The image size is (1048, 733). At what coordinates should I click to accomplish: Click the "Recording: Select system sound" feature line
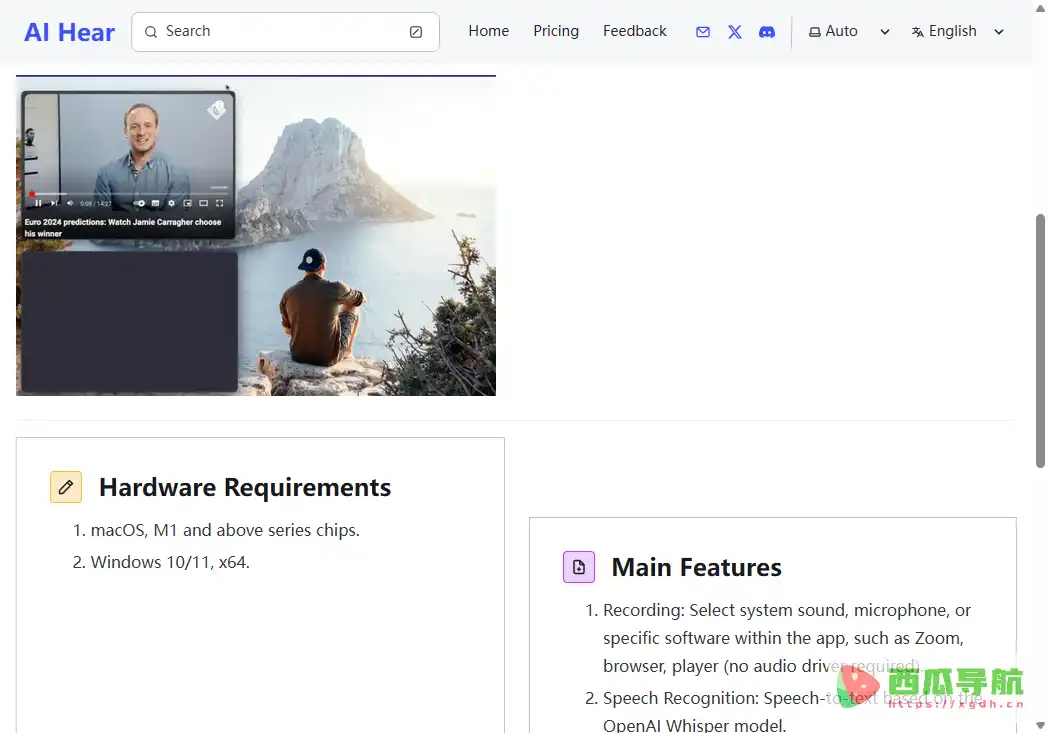point(787,638)
